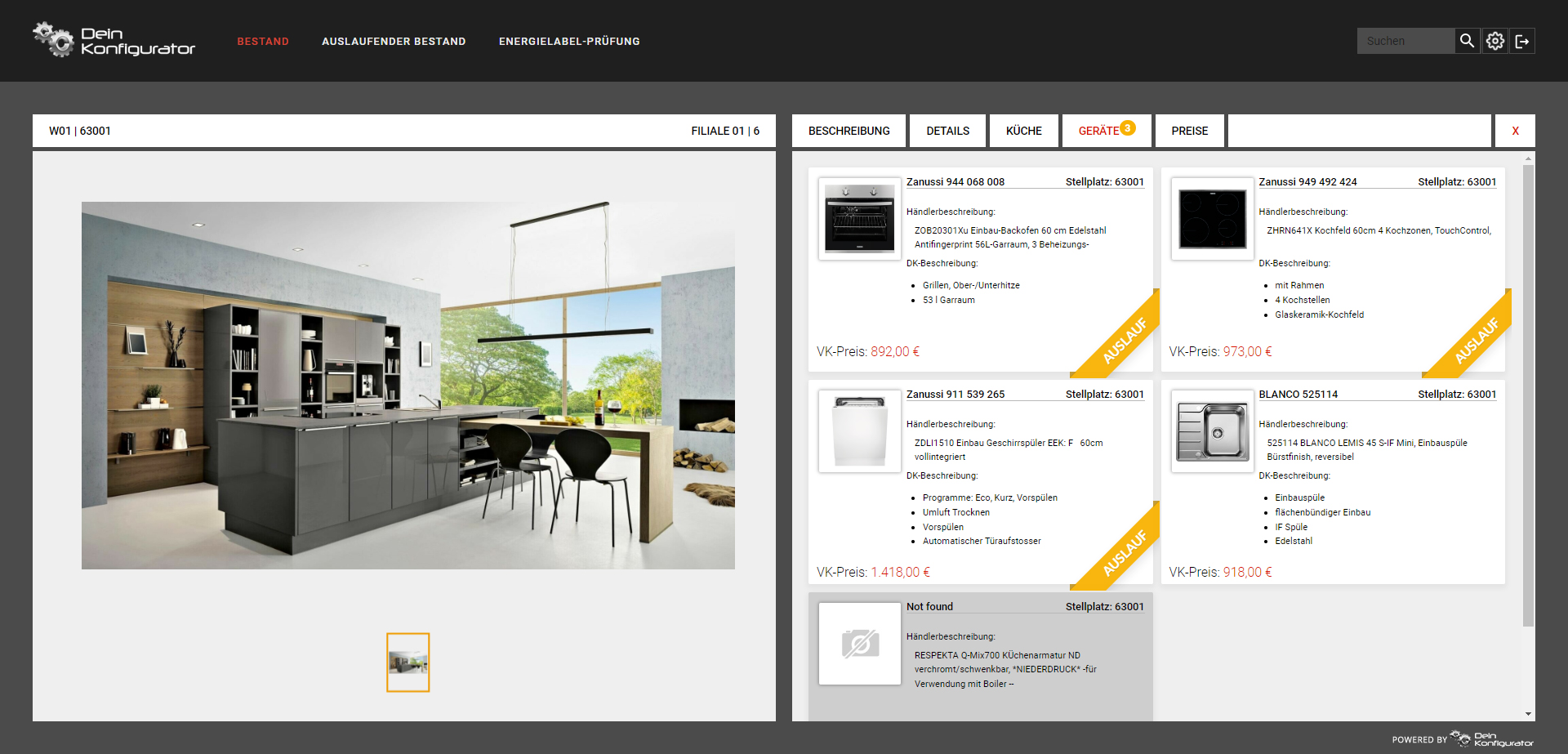
Task: Open settings via the gear icon
Action: pyautogui.click(x=1494, y=41)
